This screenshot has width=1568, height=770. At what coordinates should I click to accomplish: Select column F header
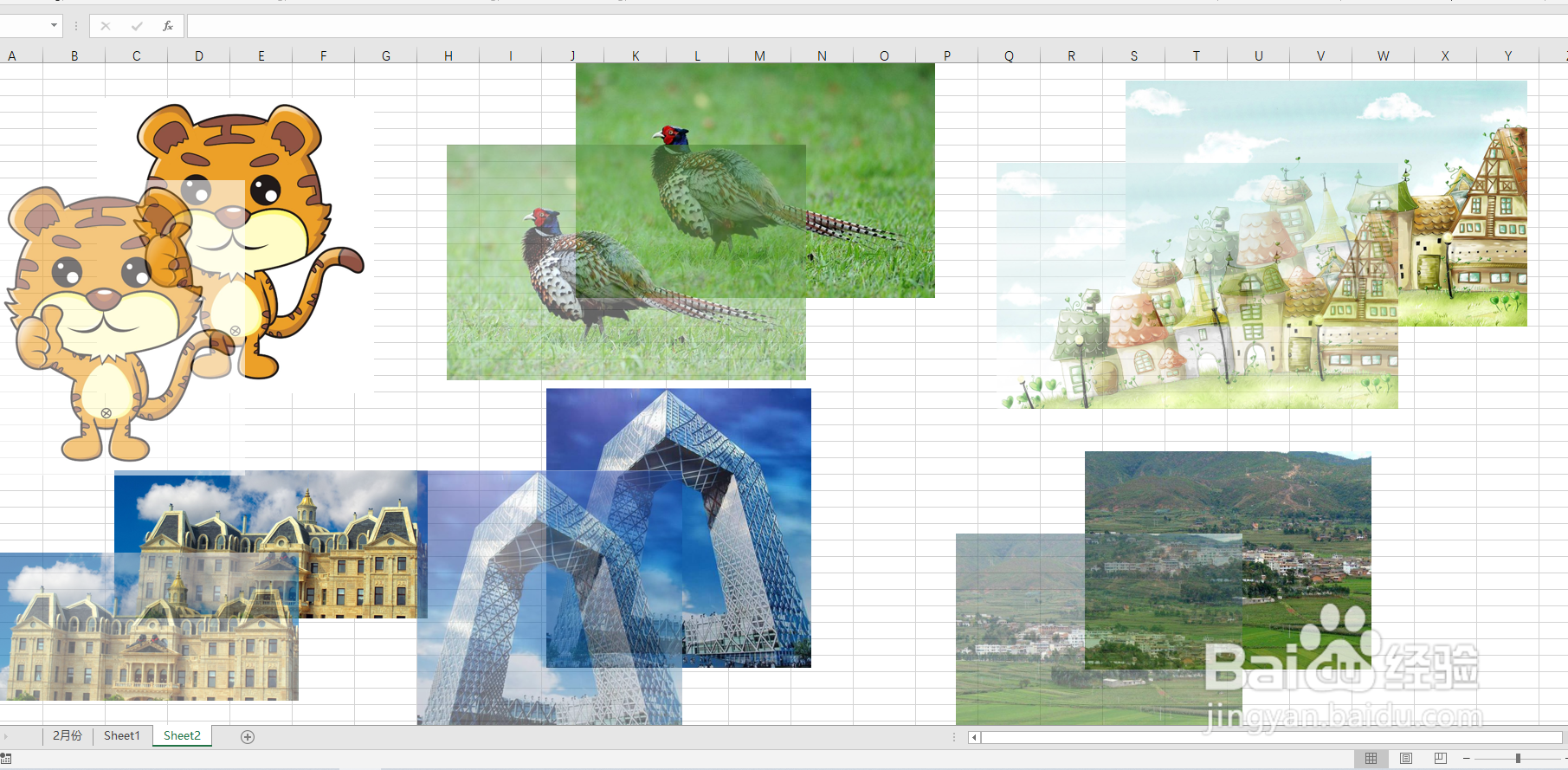tap(324, 55)
